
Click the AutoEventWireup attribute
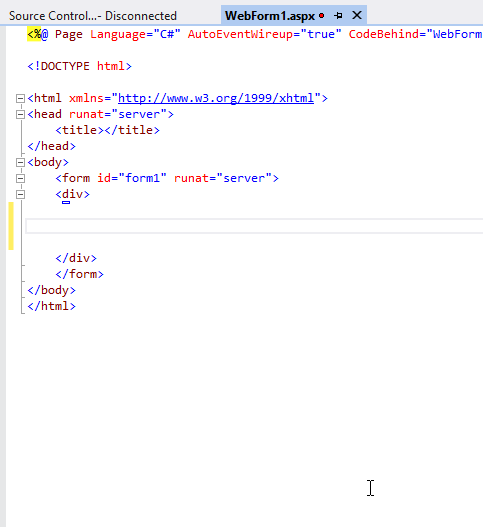(240, 34)
